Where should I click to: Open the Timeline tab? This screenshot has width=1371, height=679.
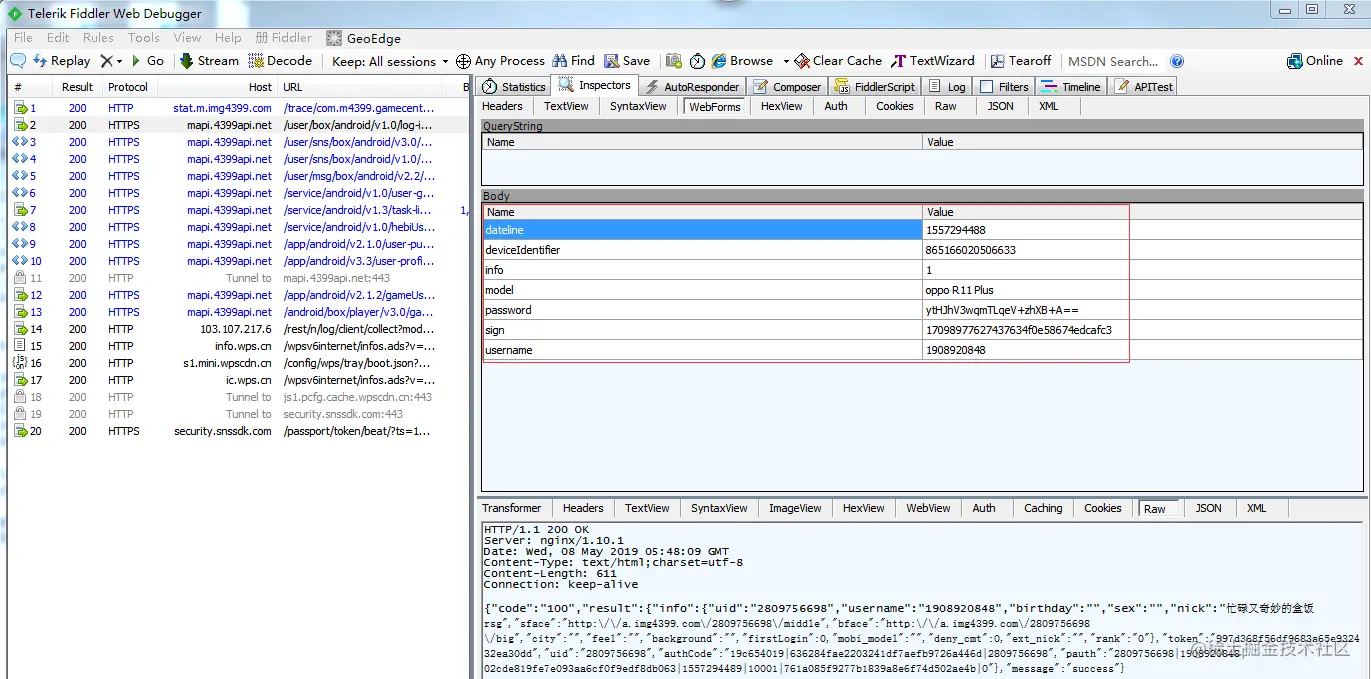[x=1070, y=87]
